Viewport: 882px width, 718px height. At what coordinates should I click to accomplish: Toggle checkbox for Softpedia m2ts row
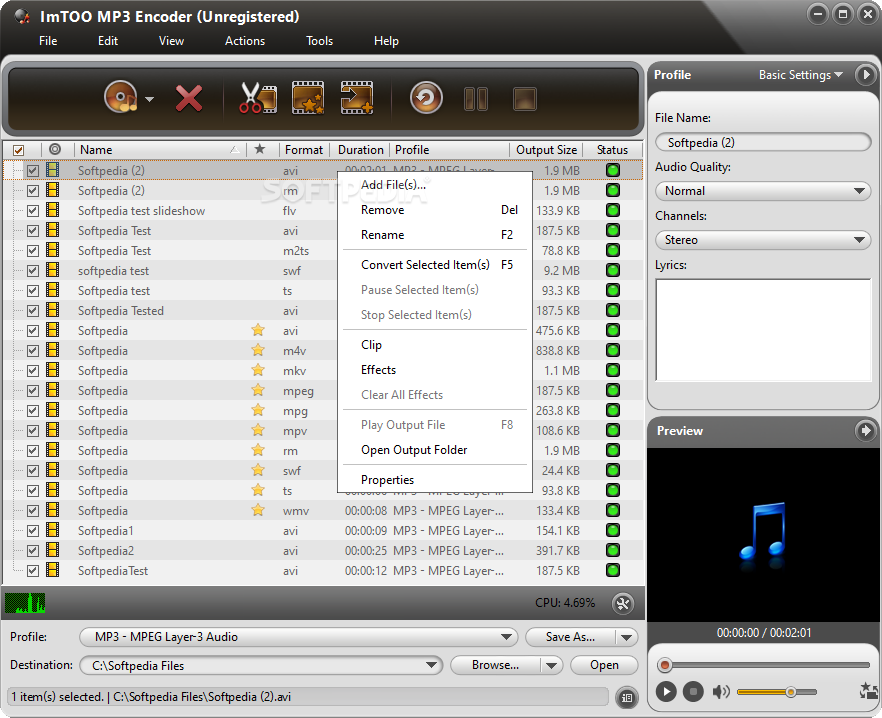(33, 251)
